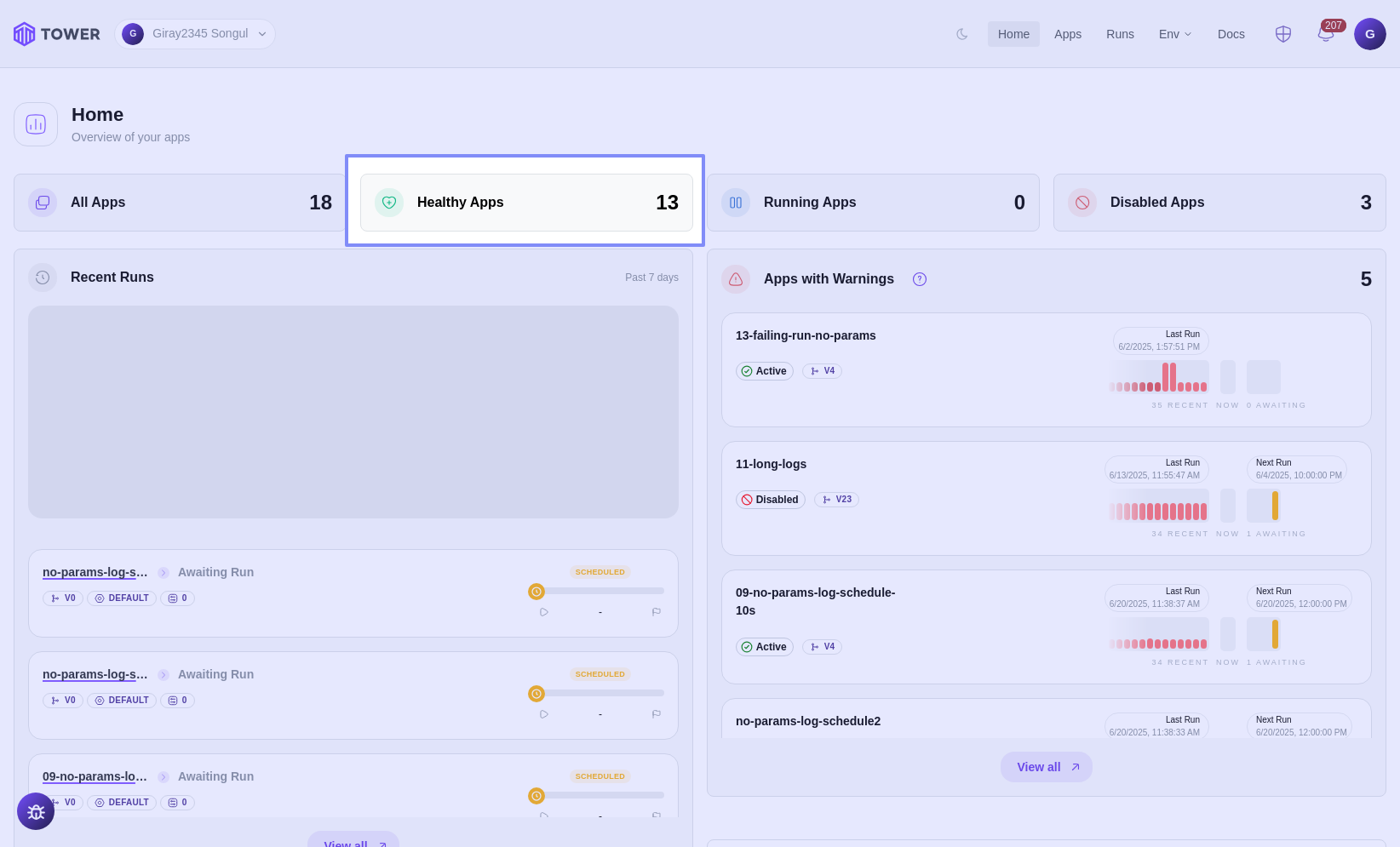Click the Disabled status badge on 11-long-logs

click(x=770, y=500)
